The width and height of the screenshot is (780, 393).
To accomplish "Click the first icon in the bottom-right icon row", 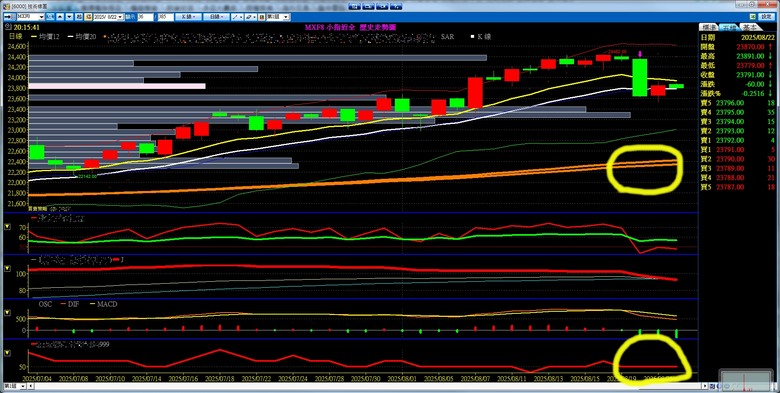I will (712, 387).
